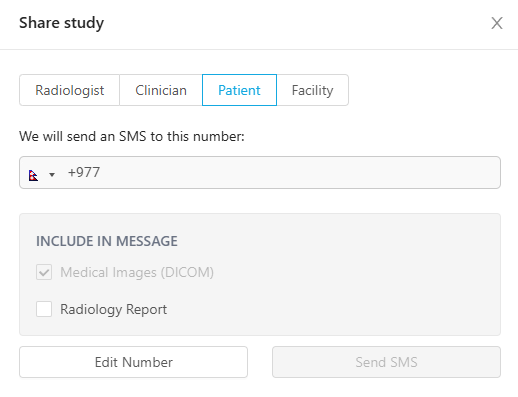Select the Patient tab

tap(239, 90)
